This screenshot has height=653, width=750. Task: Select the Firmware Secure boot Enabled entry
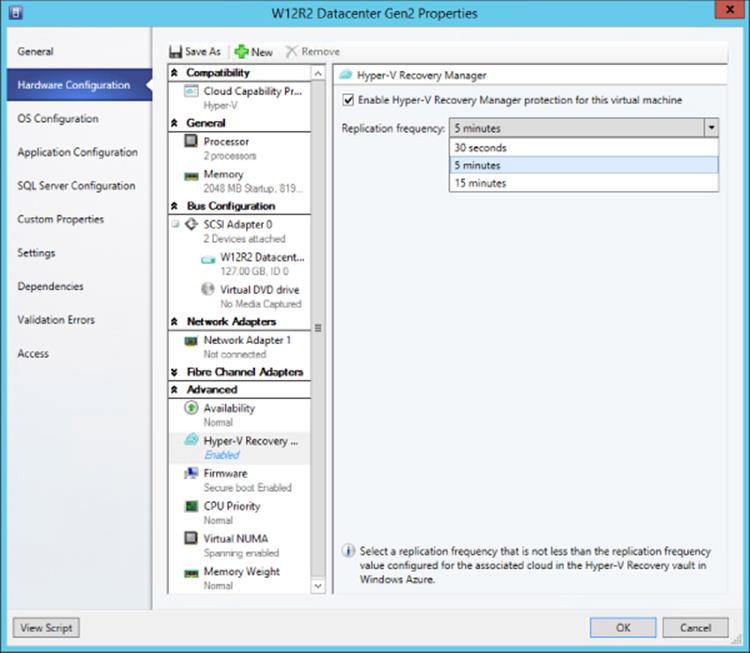pyautogui.click(x=239, y=480)
